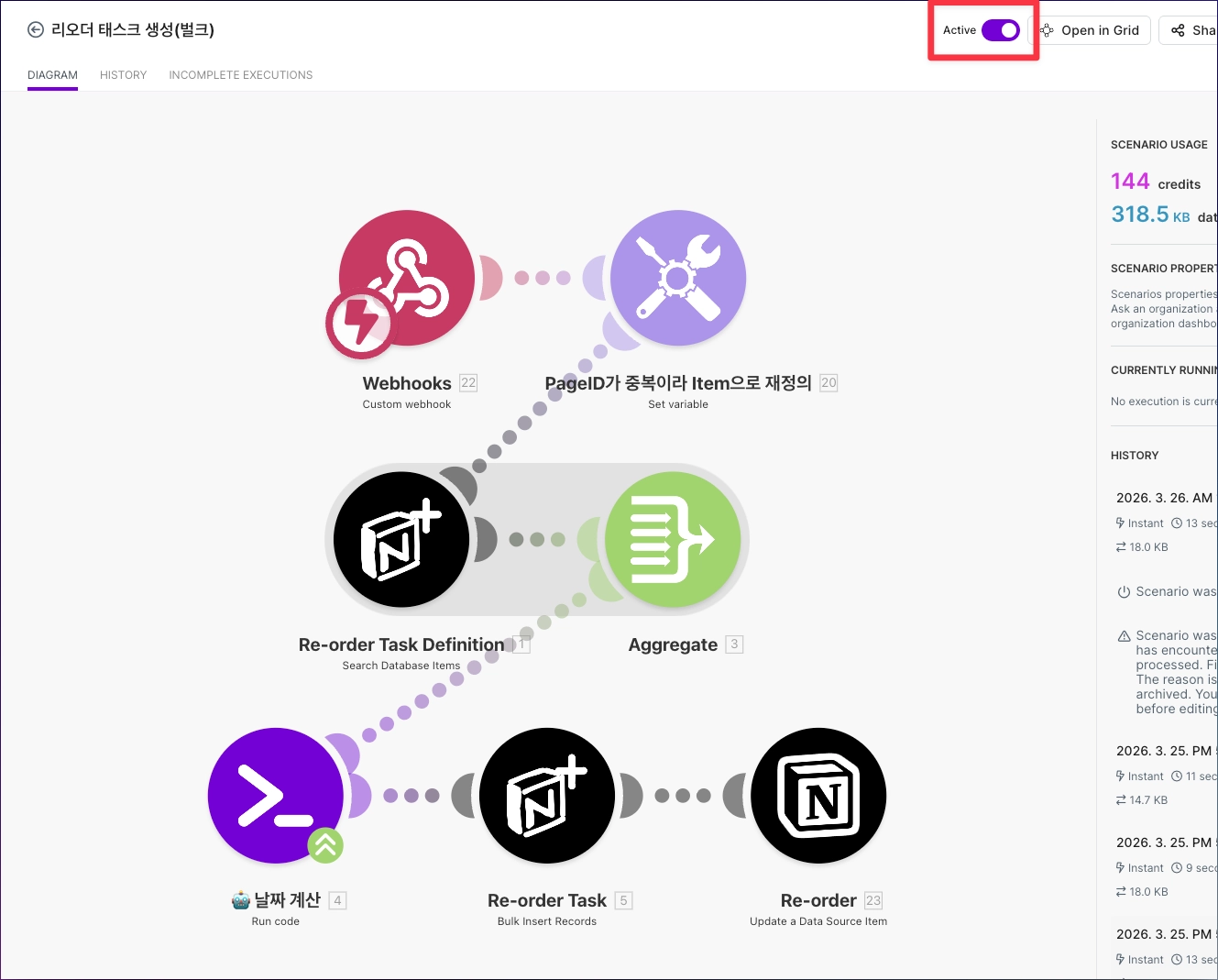The image size is (1218, 980).
Task: Open the Set variable tools module
Action: click(678, 278)
